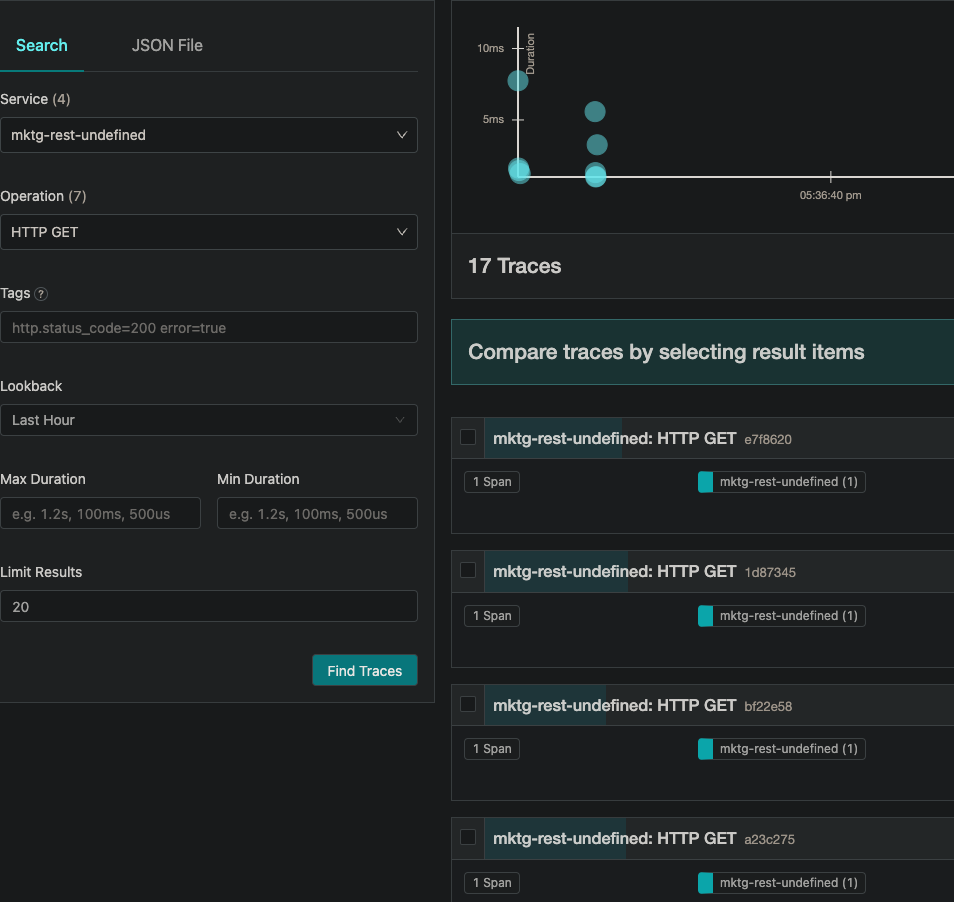This screenshot has width=954, height=902.
Task: Click the service count badge on trace bf22e58
Action: (x=780, y=748)
